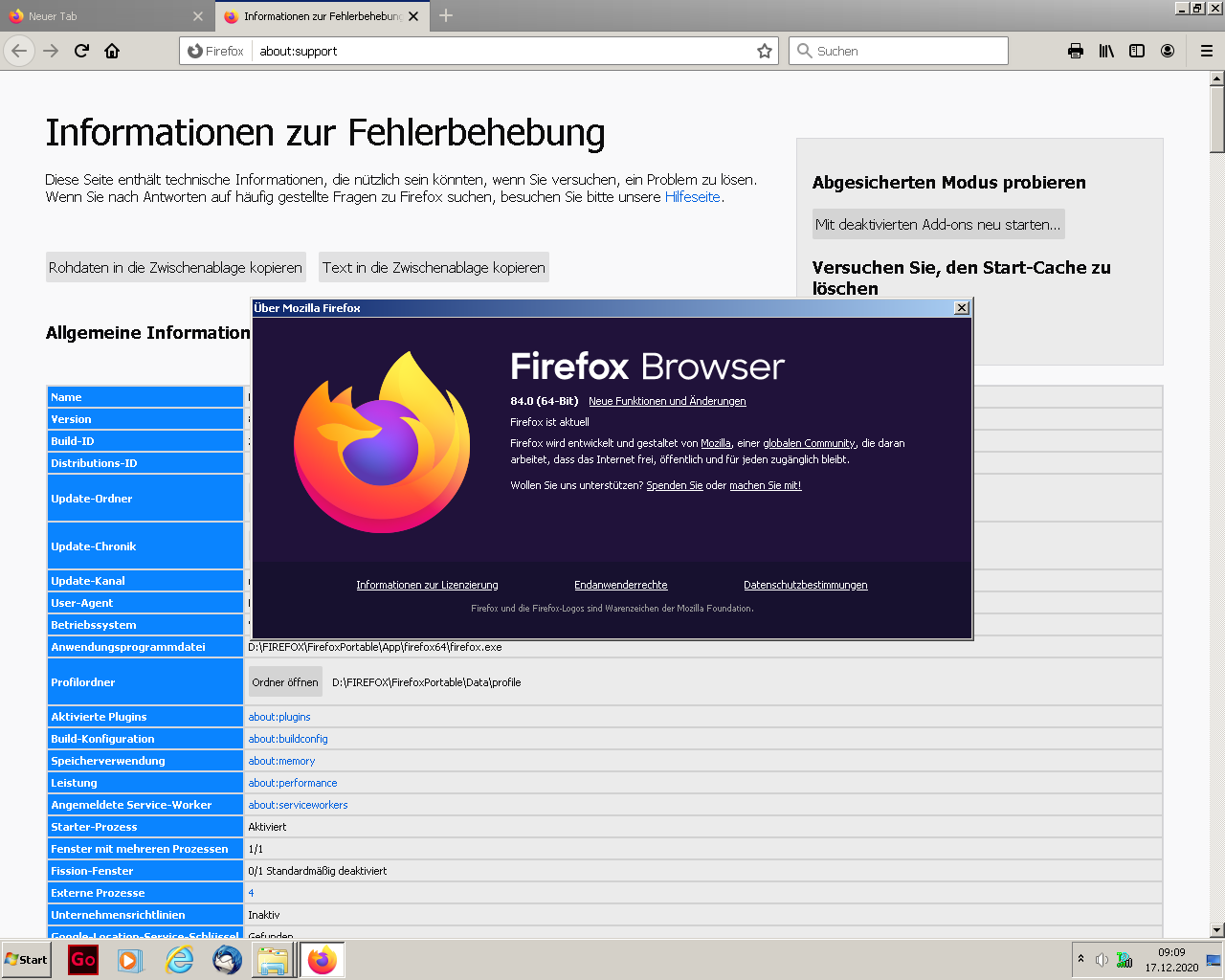Viewport: 1225px width, 980px height.
Task: Open the hamburger application menu
Action: 1207,51
